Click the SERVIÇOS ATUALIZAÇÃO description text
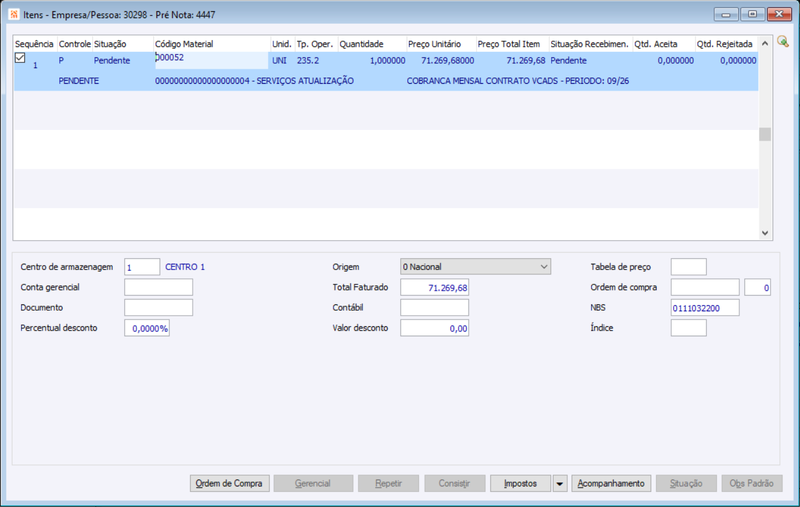Screen dimensions: 800x507 click(x=305, y=81)
